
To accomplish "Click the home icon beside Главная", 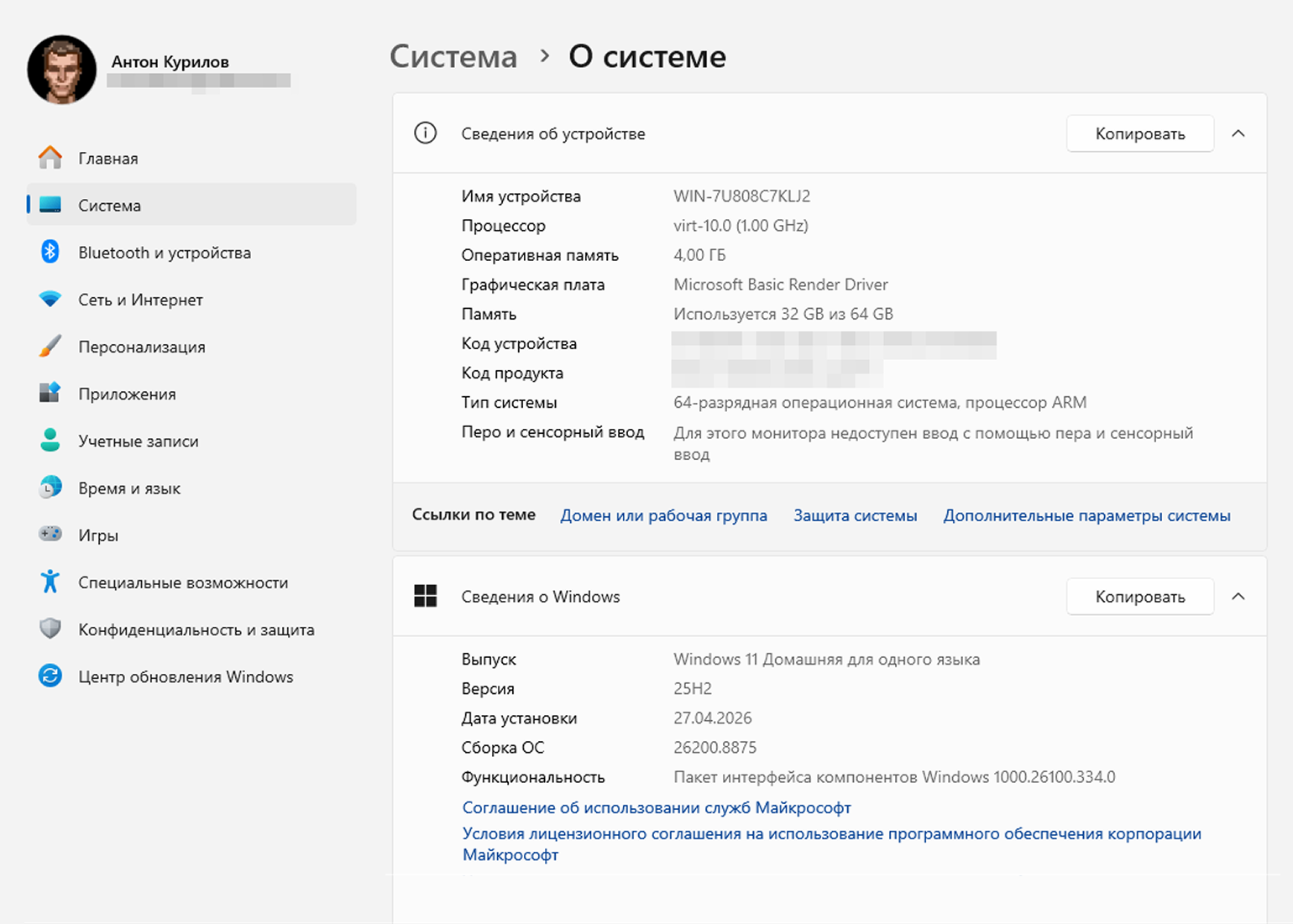I will pyautogui.click(x=50, y=158).
